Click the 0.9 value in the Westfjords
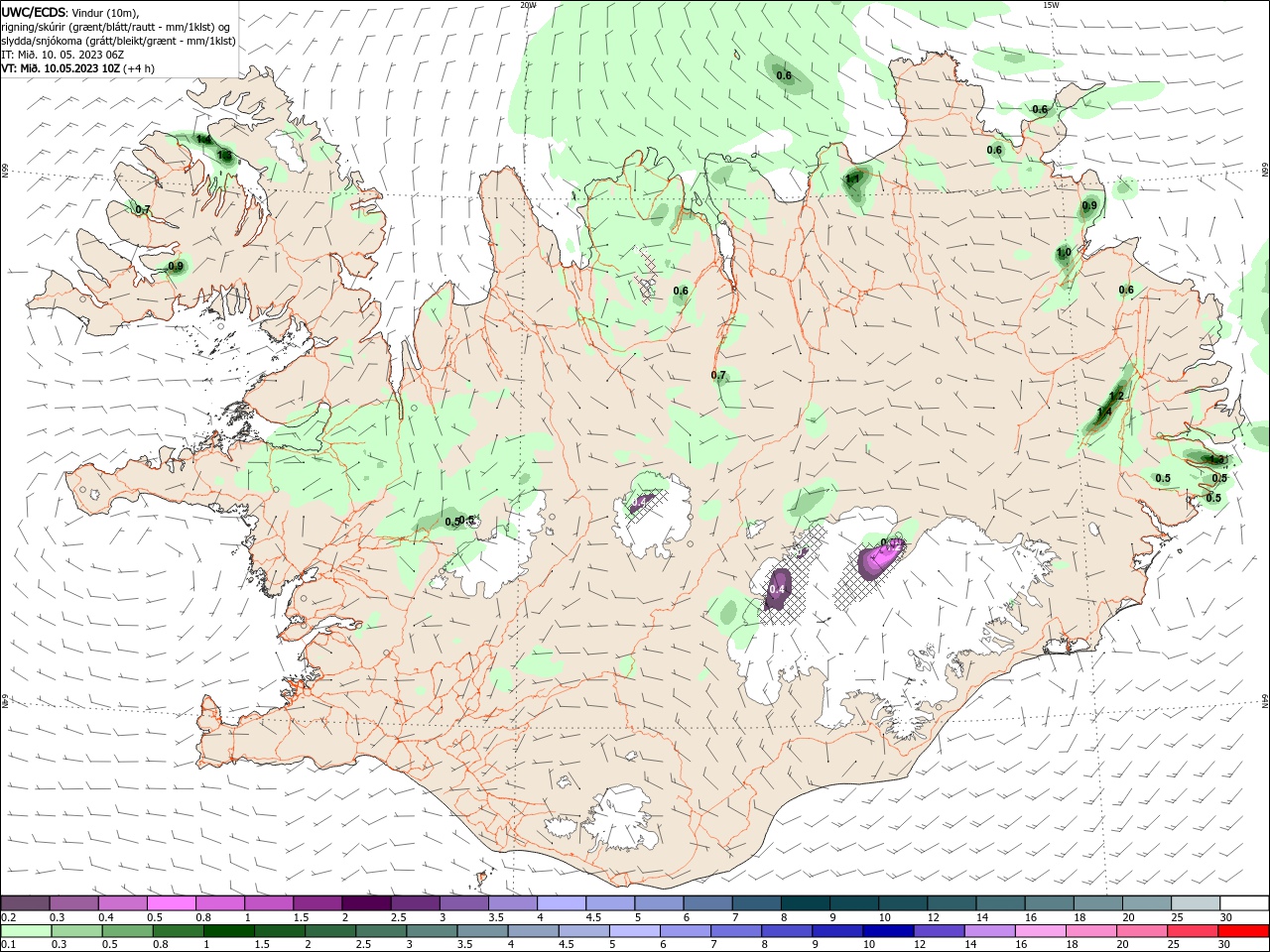 pos(176,266)
